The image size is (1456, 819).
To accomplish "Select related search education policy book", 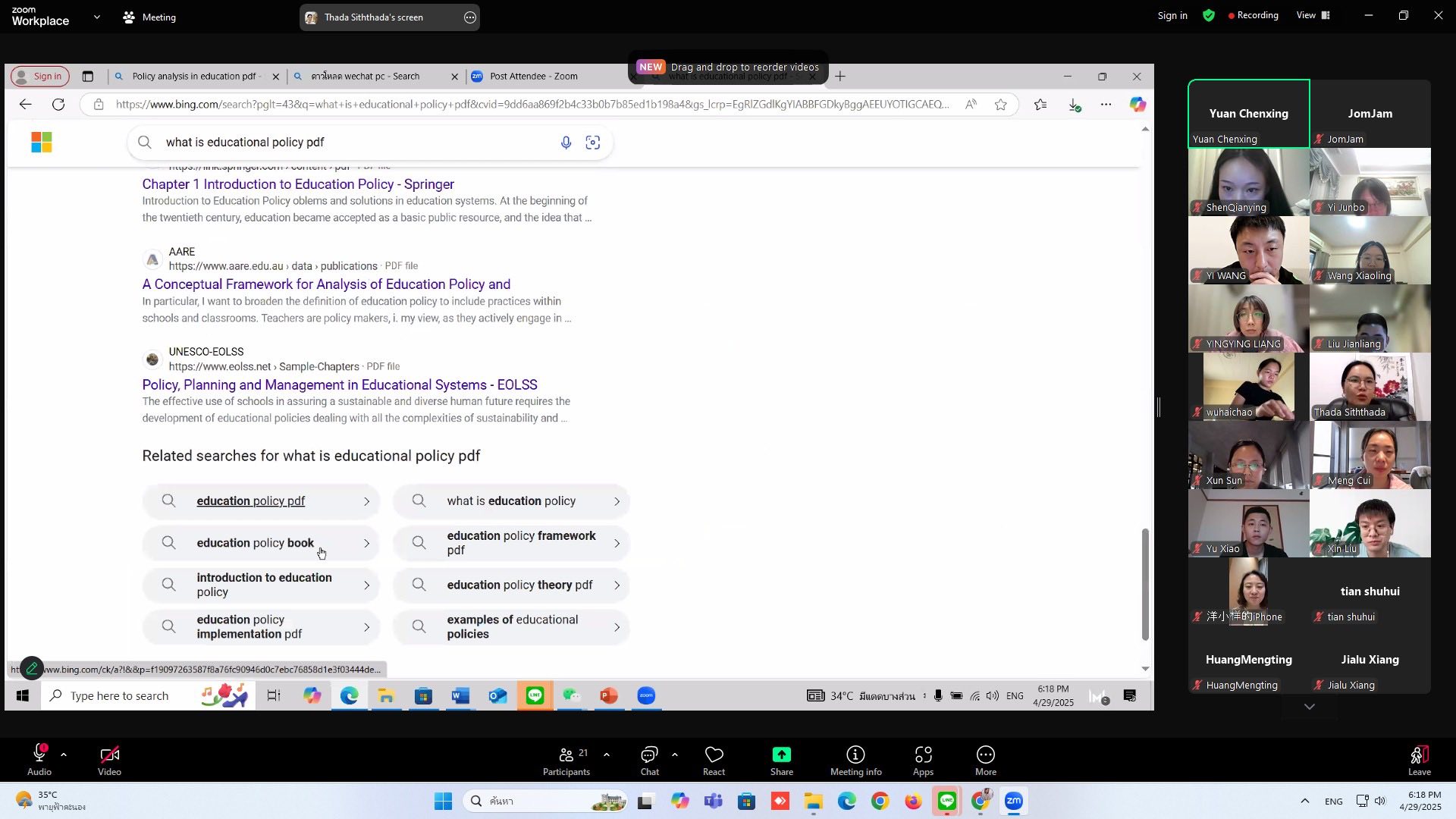I will point(262,543).
